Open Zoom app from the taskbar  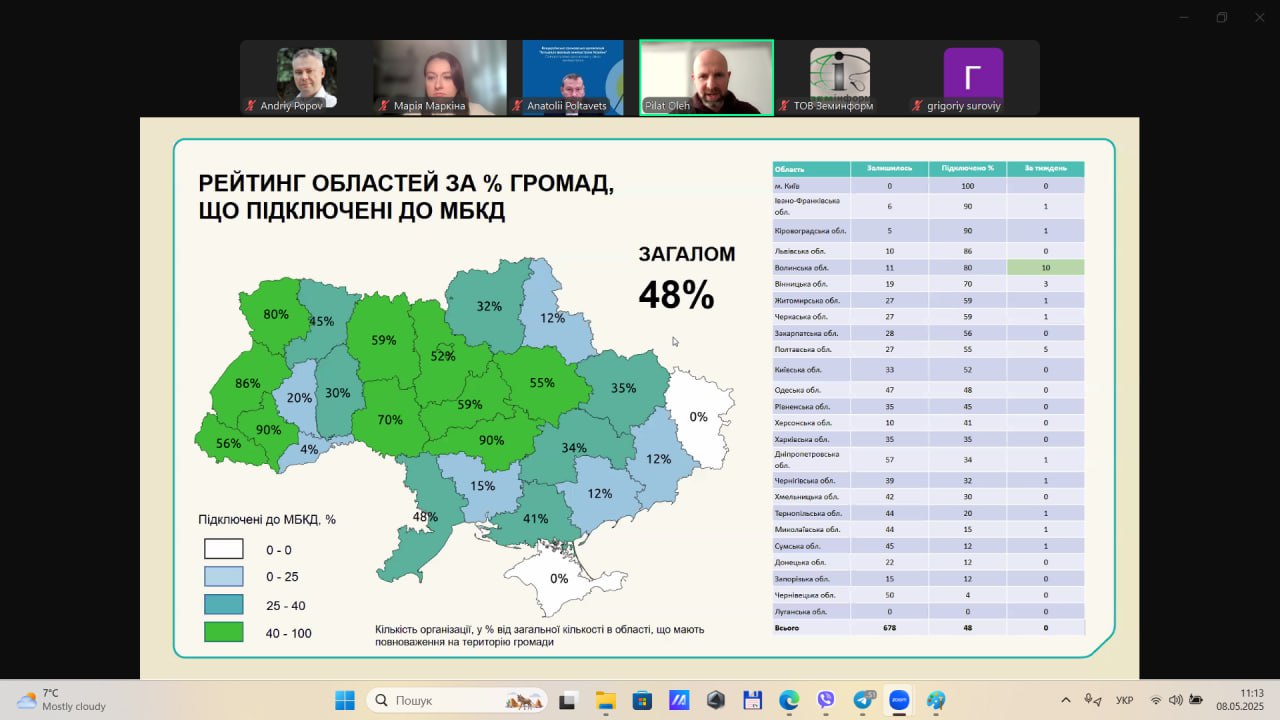(899, 700)
